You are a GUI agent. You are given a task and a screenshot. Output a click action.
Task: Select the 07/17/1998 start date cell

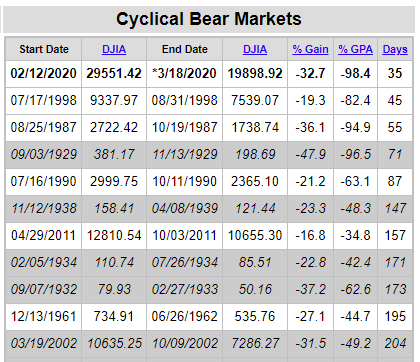44,101
